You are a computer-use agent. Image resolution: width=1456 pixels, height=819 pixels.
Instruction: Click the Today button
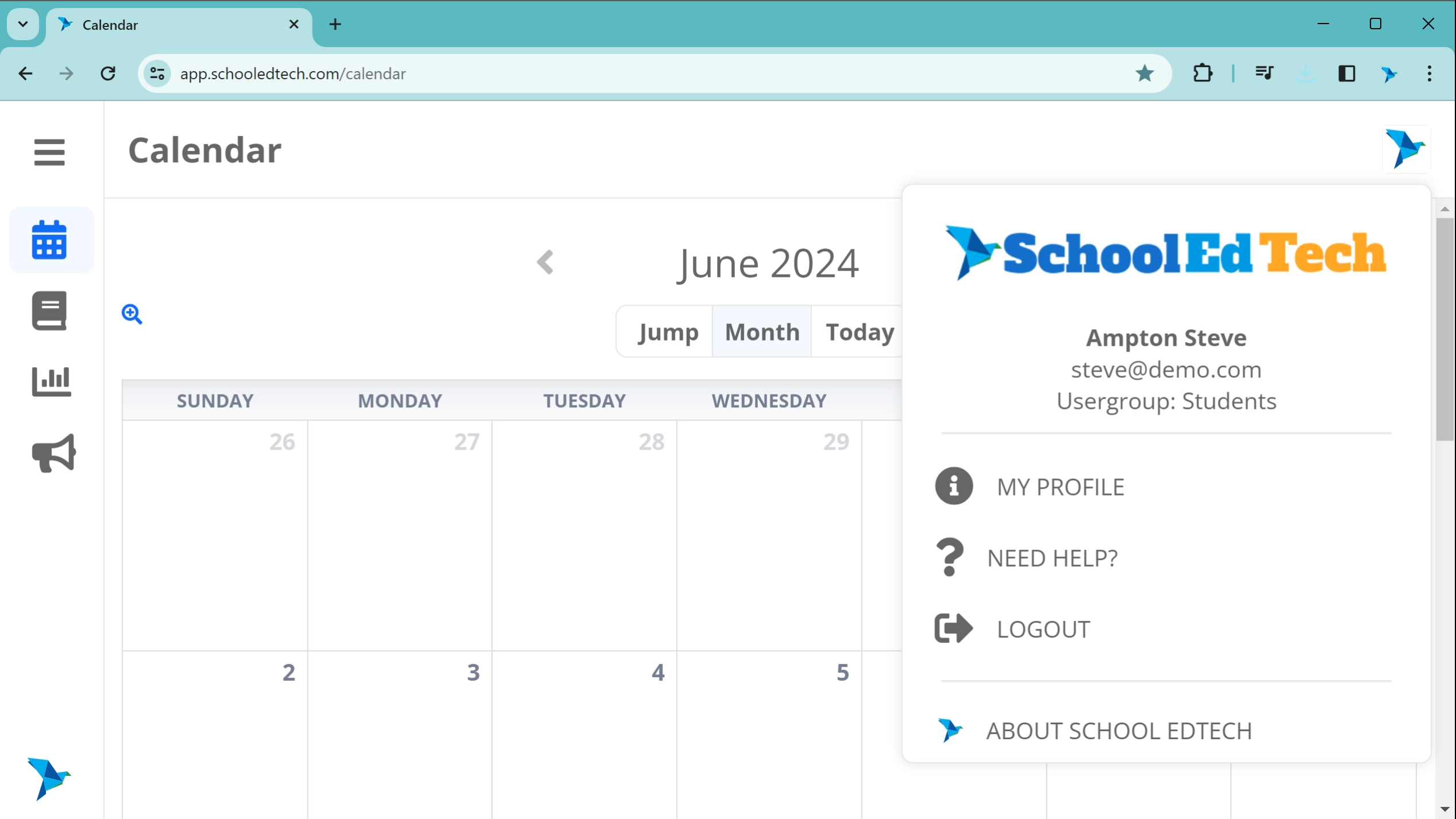[859, 332]
